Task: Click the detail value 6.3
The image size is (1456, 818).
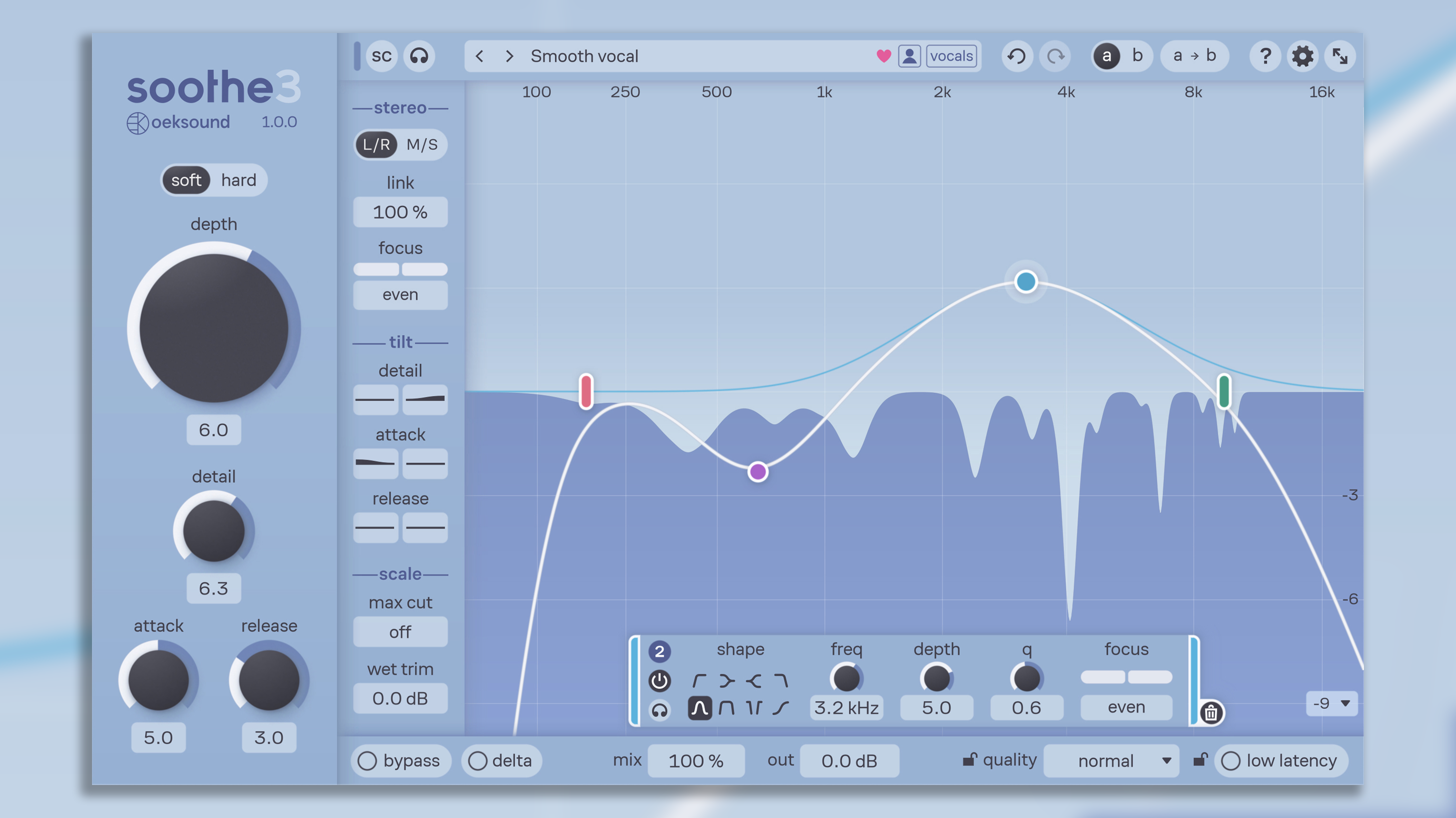Action: (214, 588)
